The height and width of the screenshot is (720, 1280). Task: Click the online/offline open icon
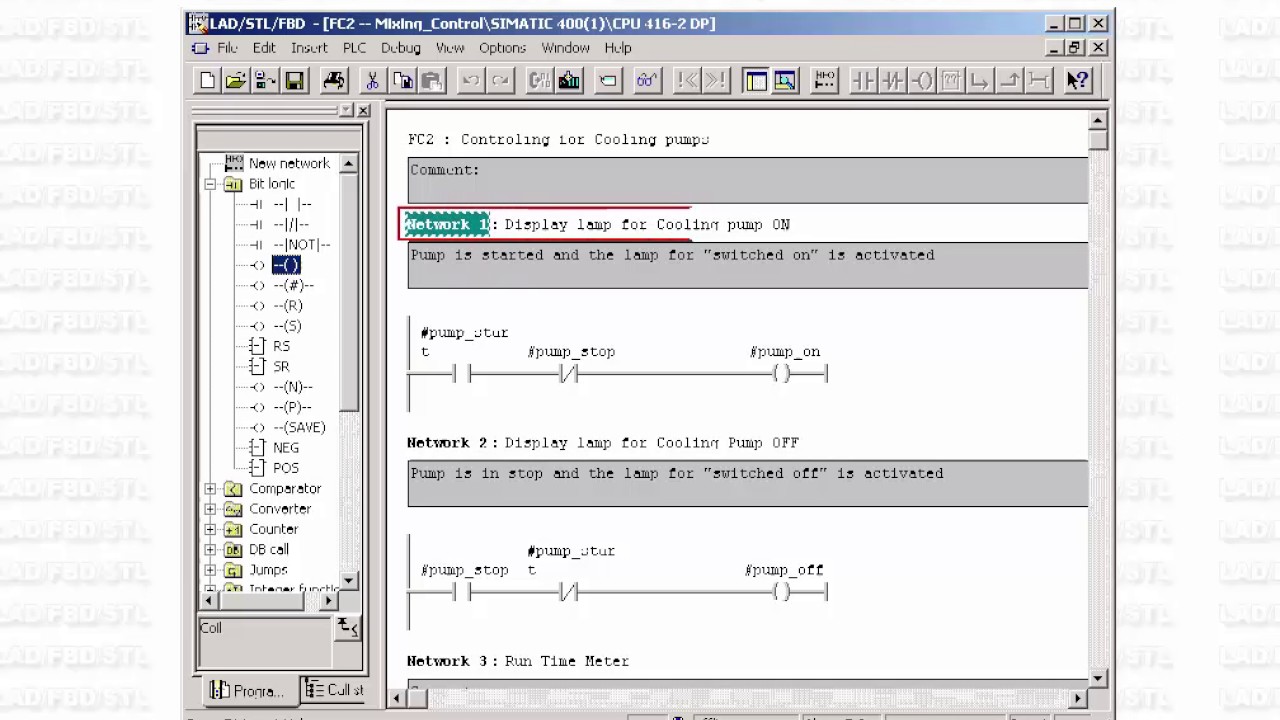coord(265,81)
